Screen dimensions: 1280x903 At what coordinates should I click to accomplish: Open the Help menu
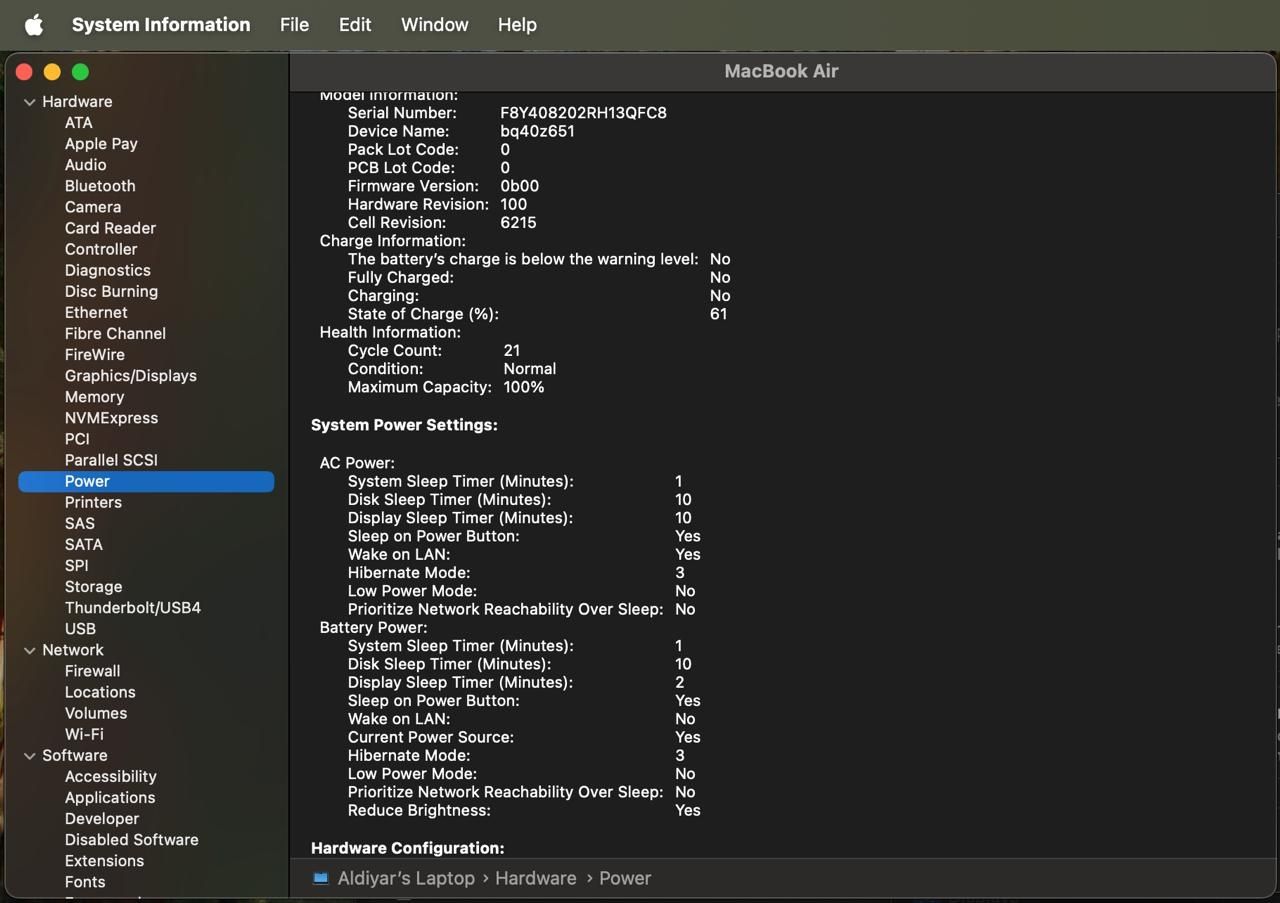pyautogui.click(x=517, y=25)
